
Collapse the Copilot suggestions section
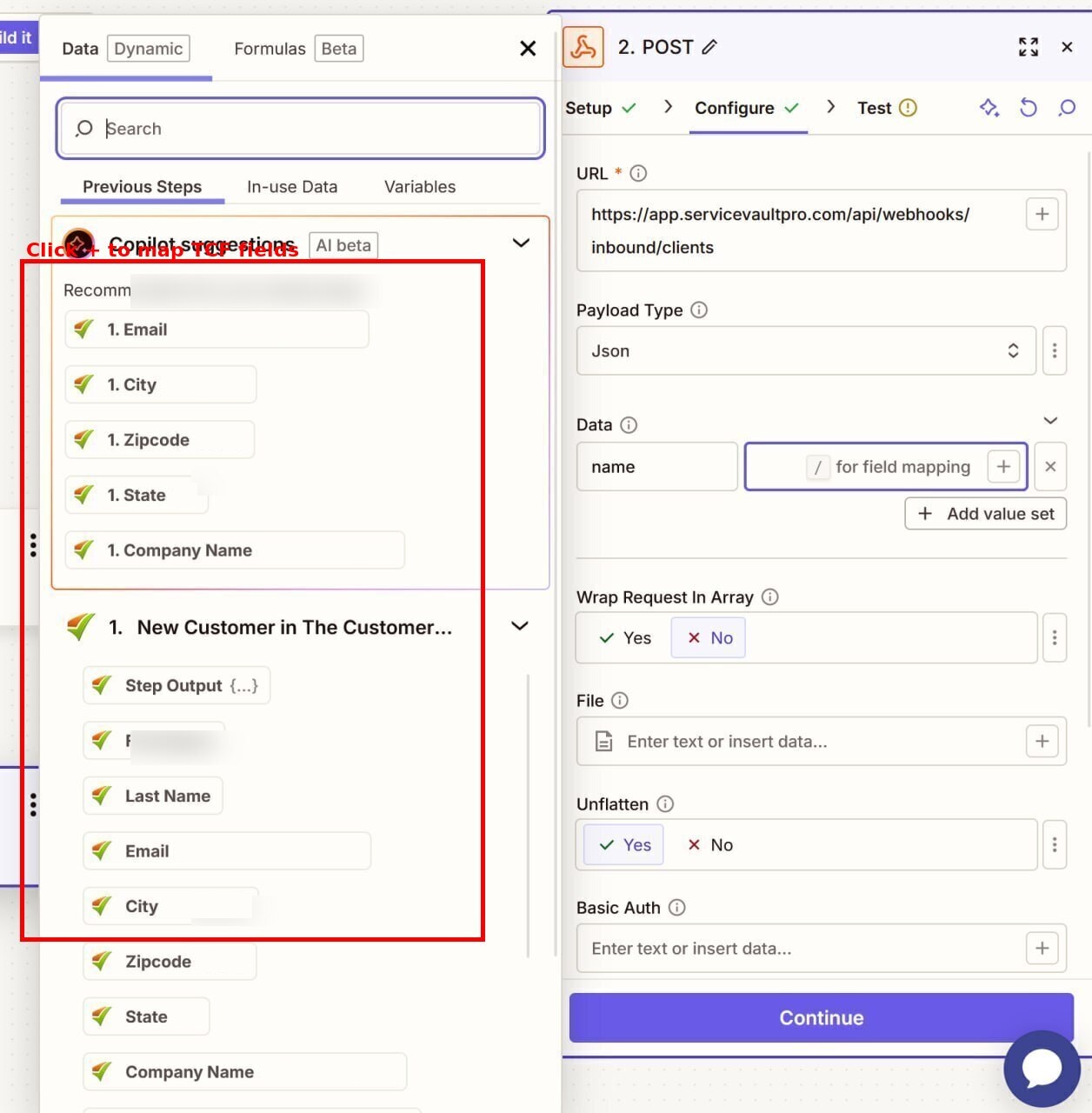pyautogui.click(x=521, y=243)
